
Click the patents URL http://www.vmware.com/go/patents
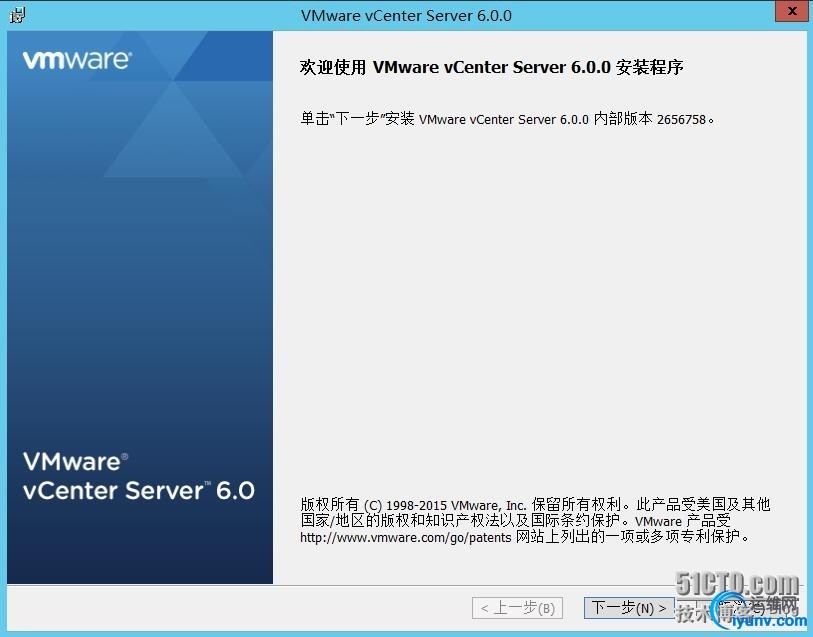405,537
